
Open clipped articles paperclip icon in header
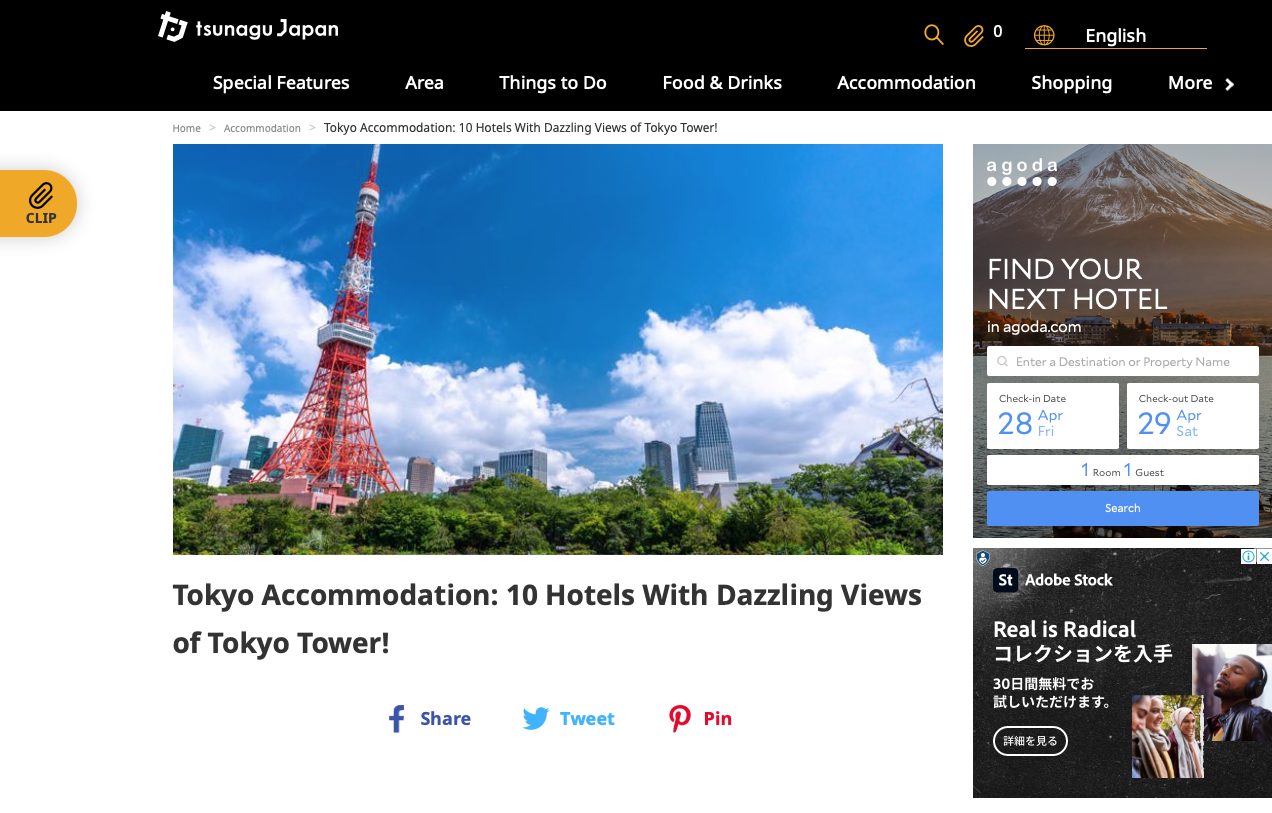coord(973,36)
